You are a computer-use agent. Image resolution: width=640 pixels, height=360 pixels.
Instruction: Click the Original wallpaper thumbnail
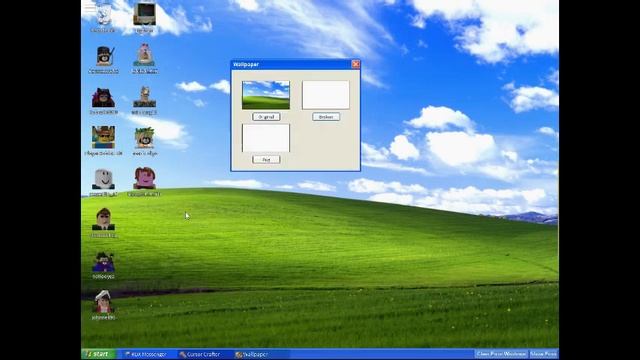pos(266,95)
